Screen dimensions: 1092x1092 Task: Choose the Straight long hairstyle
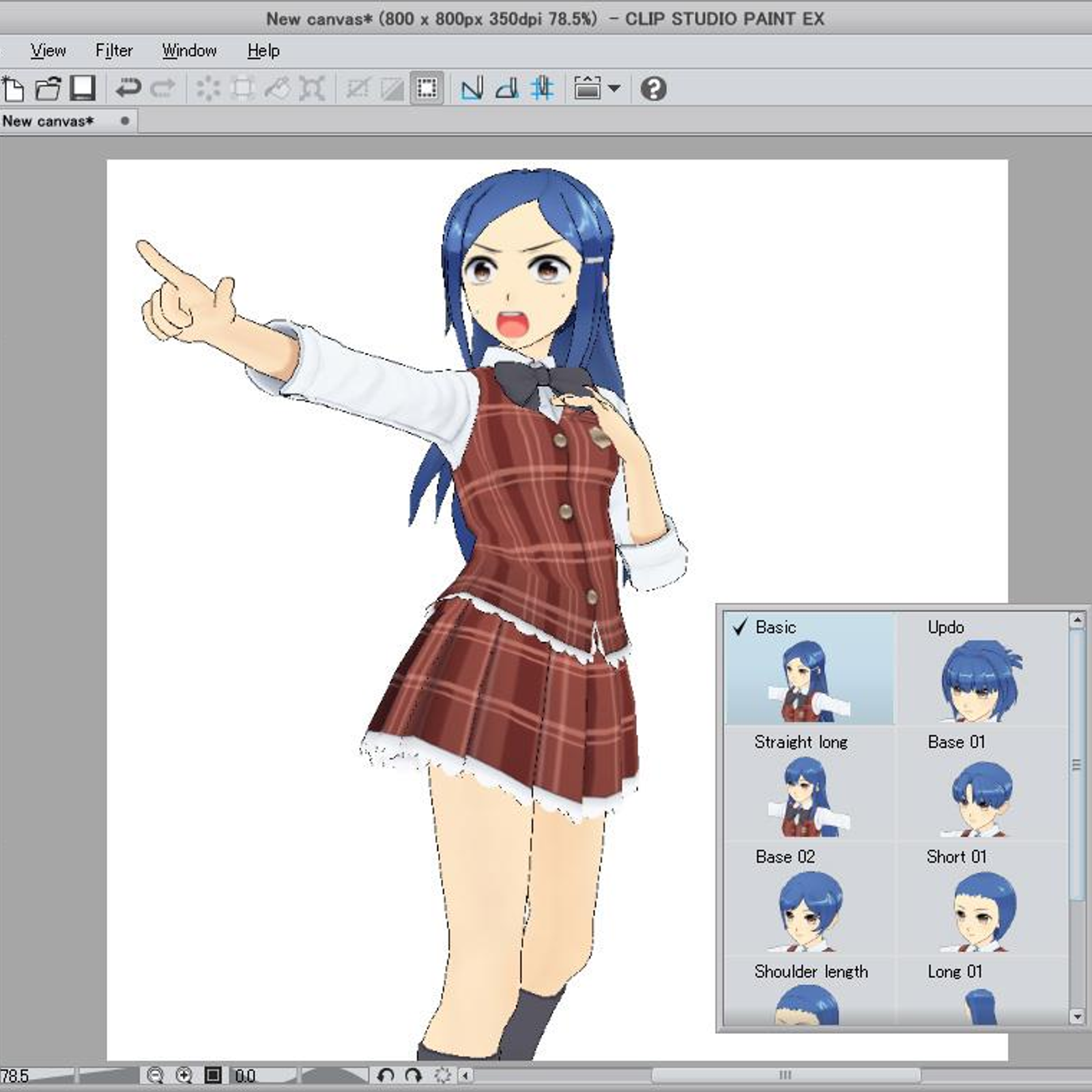click(809, 785)
